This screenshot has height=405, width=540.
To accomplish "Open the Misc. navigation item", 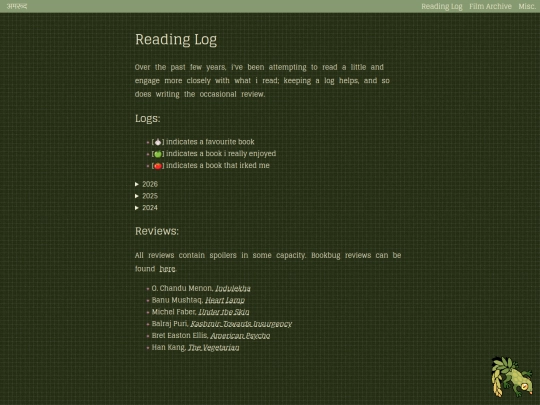I will [x=527, y=6].
